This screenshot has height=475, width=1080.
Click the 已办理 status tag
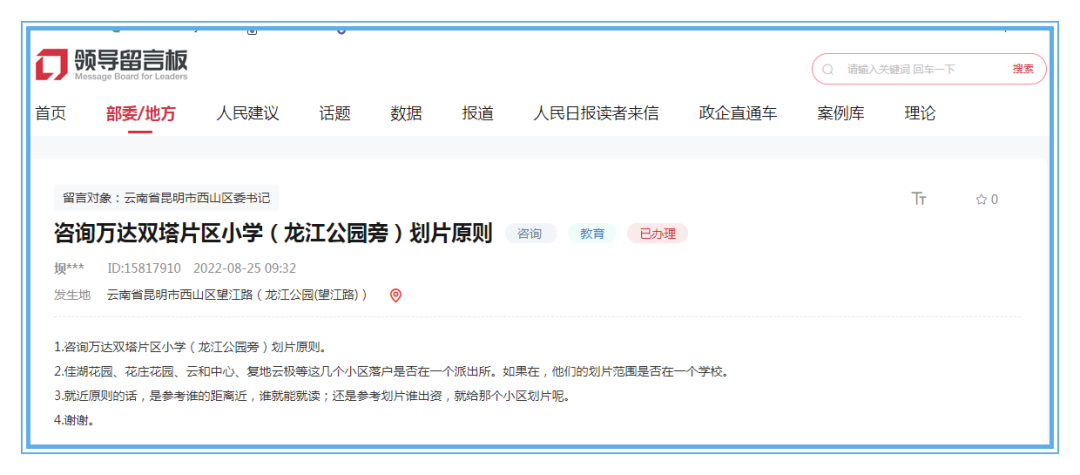click(657, 234)
